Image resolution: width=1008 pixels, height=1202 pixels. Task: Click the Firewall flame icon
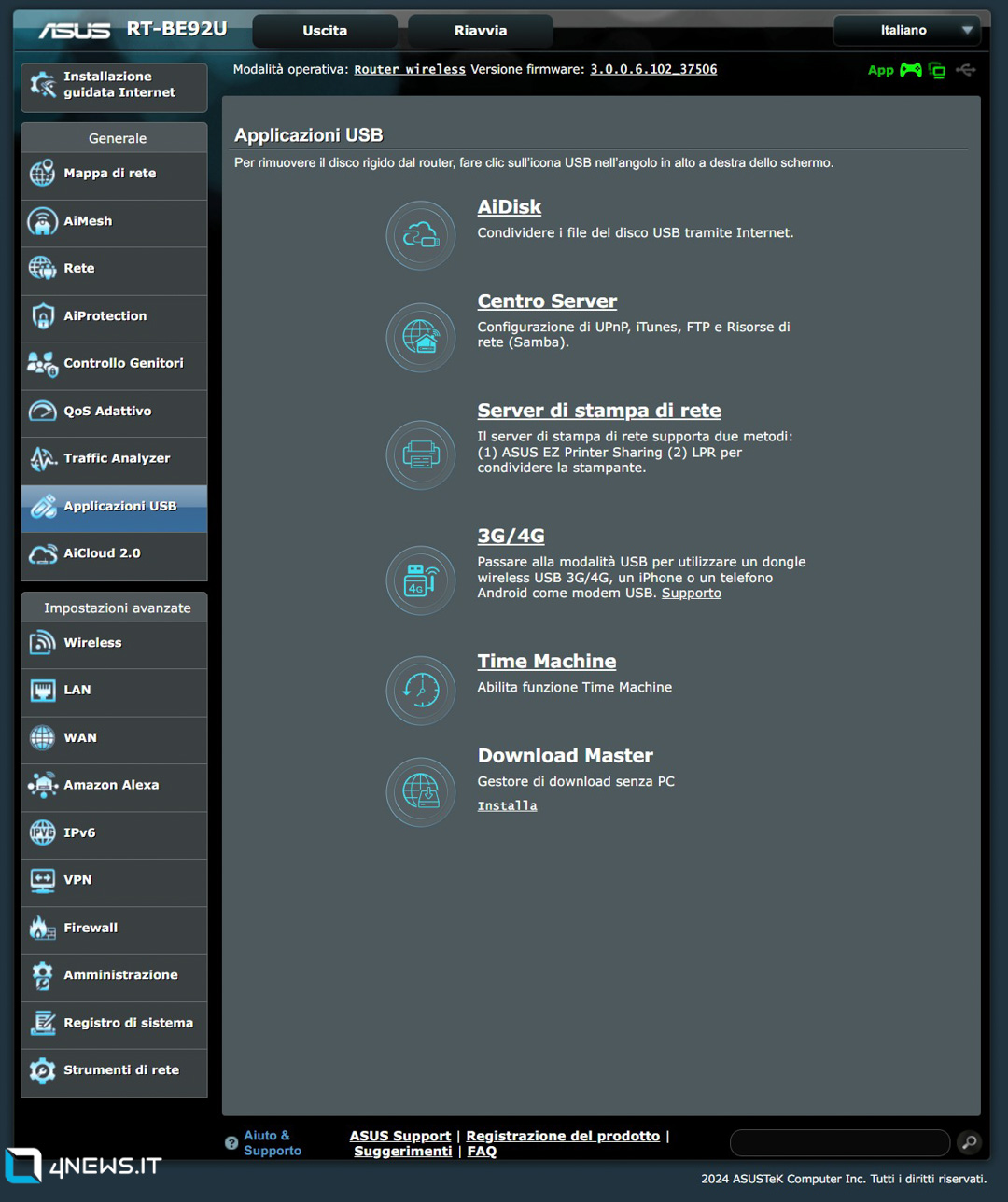coord(42,928)
